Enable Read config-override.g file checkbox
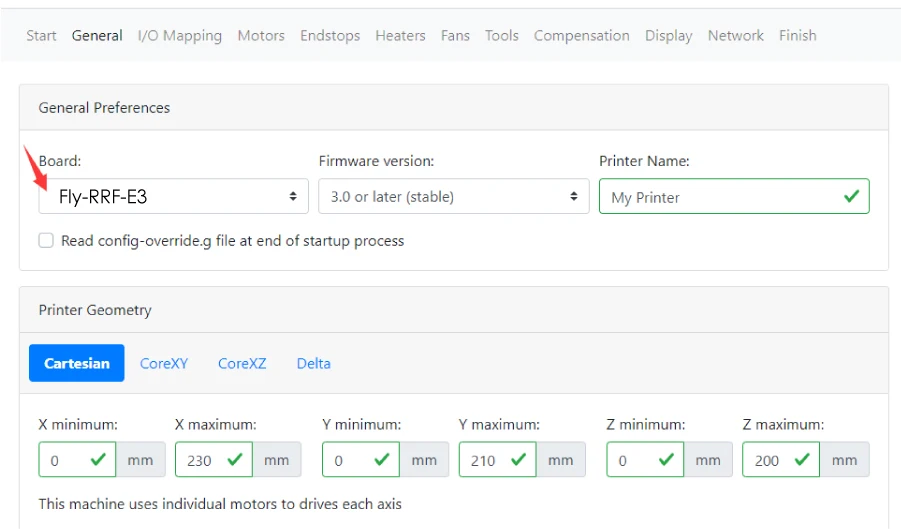Image resolution: width=901 pixels, height=529 pixels. click(x=46, y=241)
